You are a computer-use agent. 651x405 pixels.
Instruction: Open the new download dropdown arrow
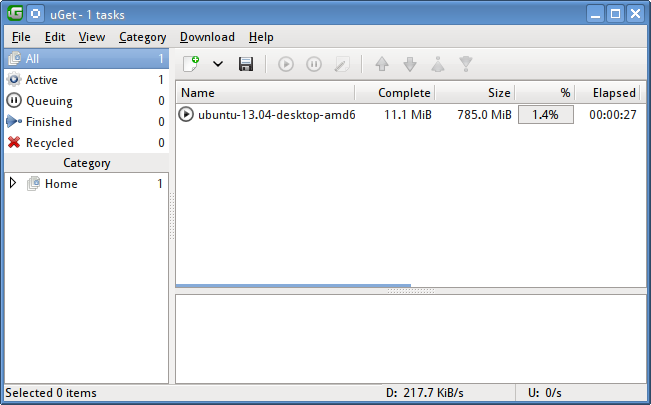(218, 64)
